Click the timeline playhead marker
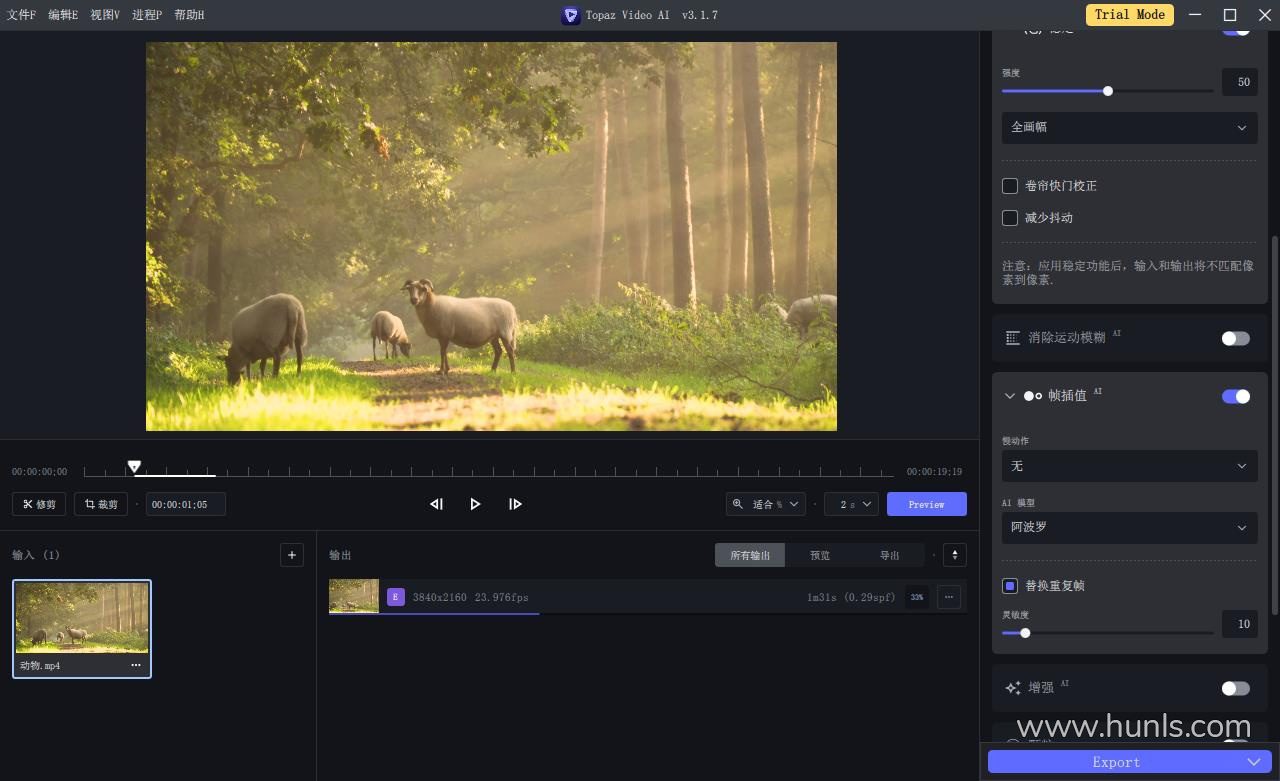Image resolution: width=1280 pixels, height=781 pixels. point(134,467)
